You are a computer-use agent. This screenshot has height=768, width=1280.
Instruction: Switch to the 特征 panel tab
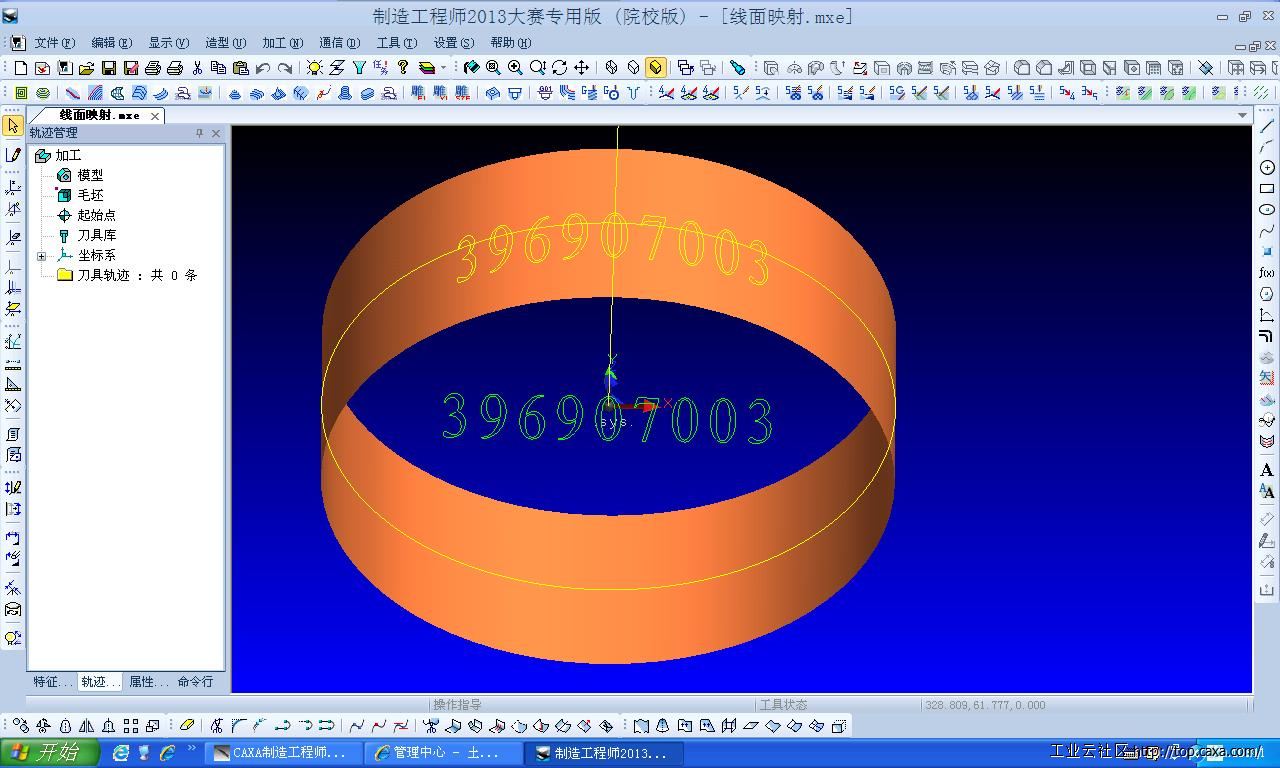(52, 682)
